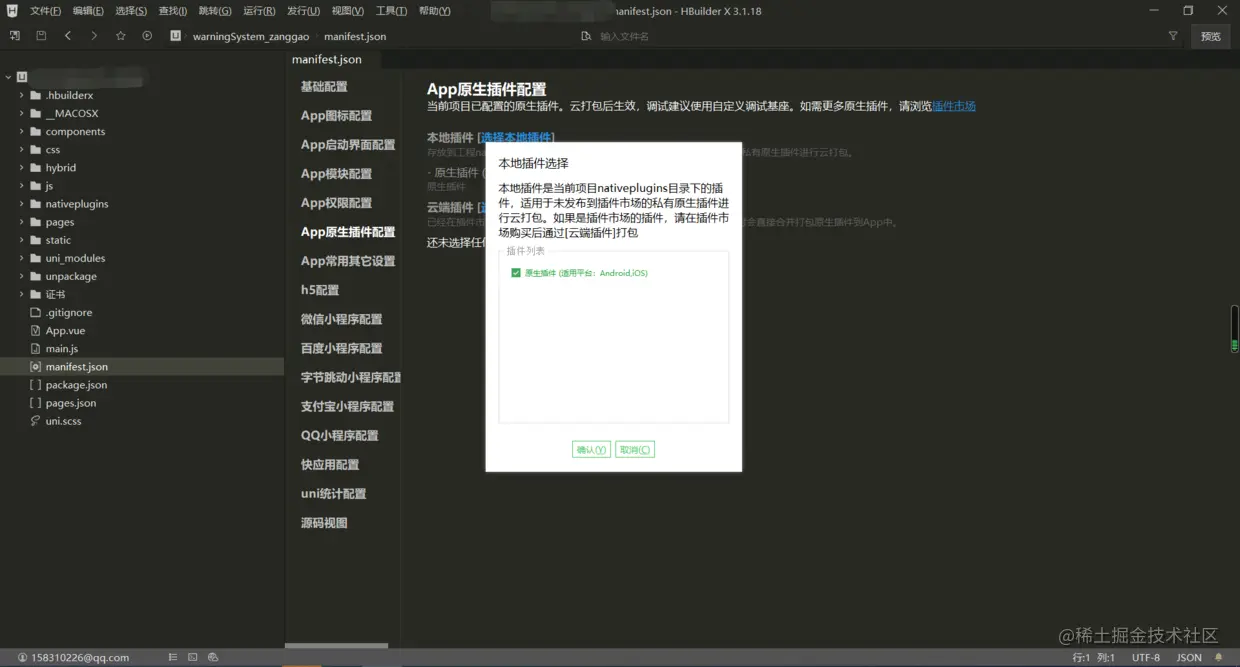
Task: Expand the .hbuilderx folder
Action: pos(21,95)
